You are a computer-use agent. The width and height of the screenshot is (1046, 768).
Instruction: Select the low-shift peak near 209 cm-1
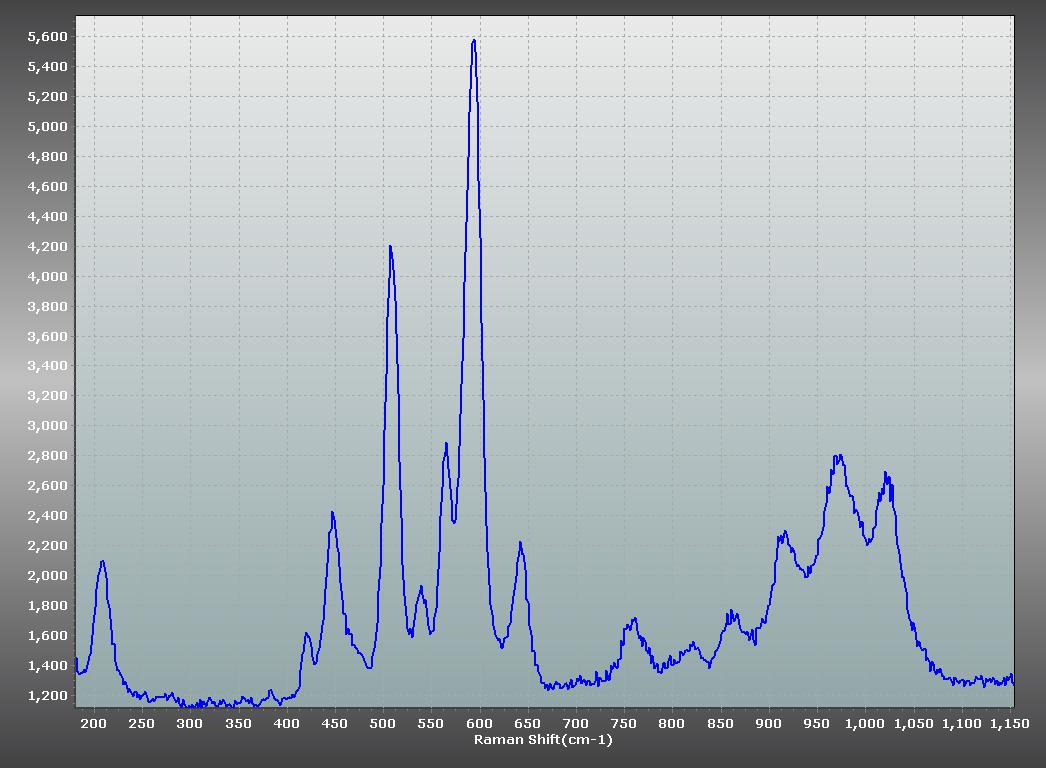click(x=102, y=561)
